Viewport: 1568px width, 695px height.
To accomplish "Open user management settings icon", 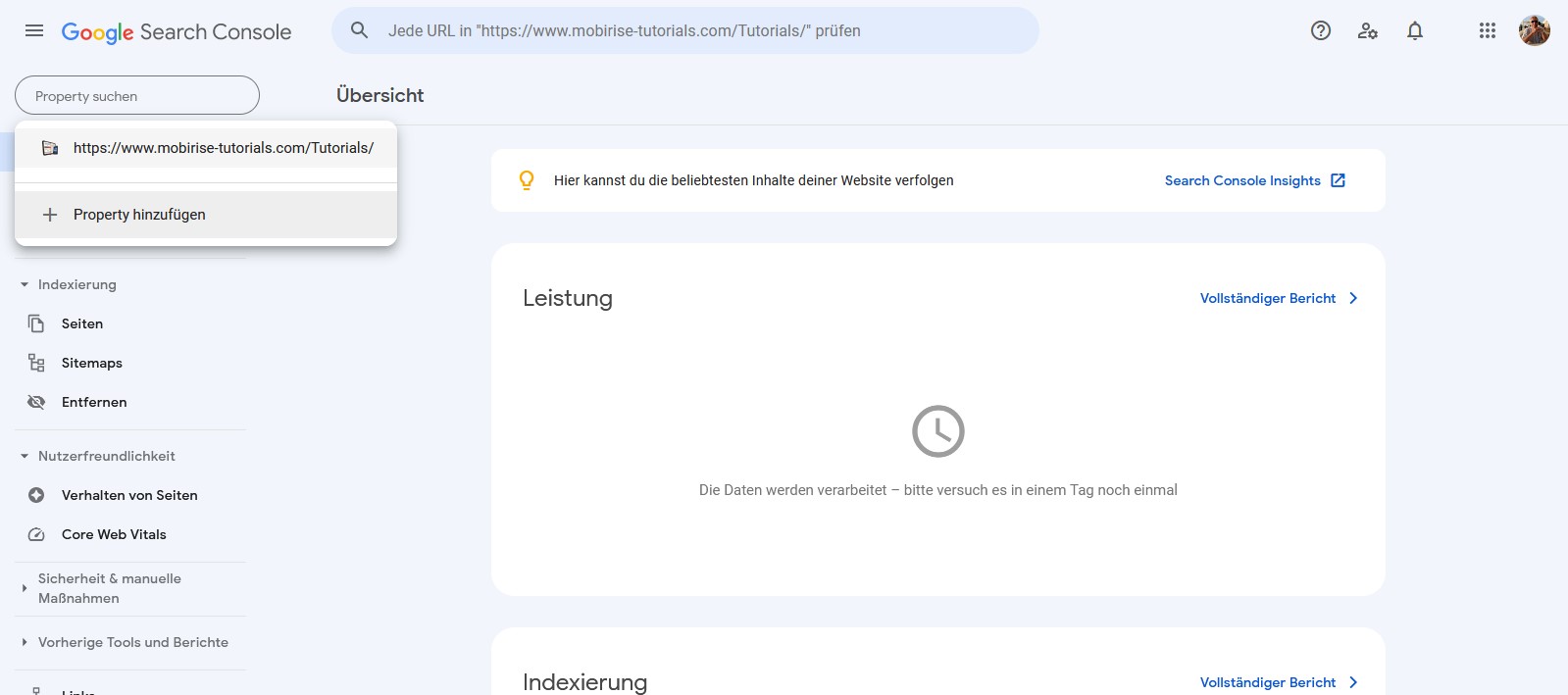I will point(1368,30).
